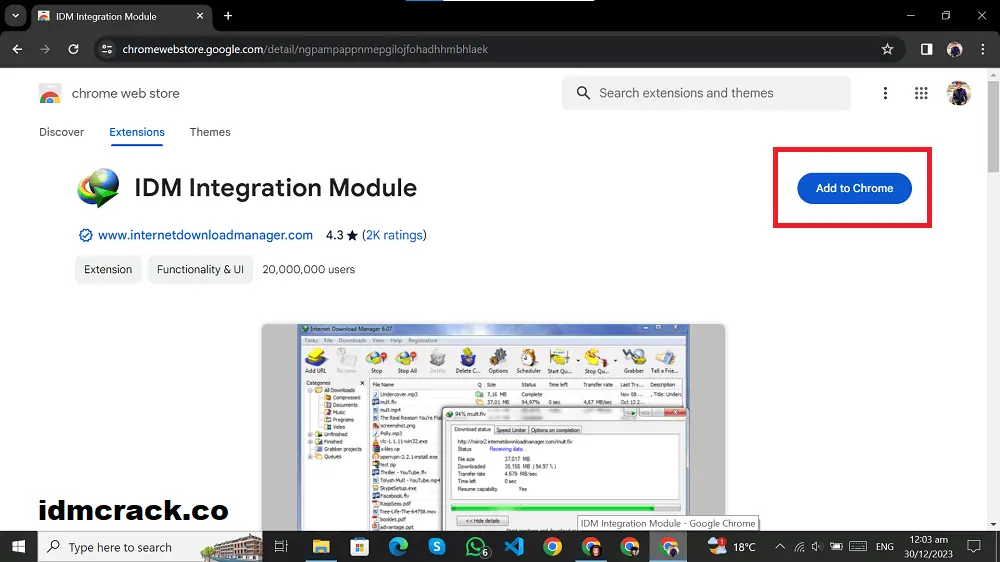Image resolution: width=1000 pixels, height=562 pixels.
Task: Click the ENG language indicator
Action: pos(885,547)
